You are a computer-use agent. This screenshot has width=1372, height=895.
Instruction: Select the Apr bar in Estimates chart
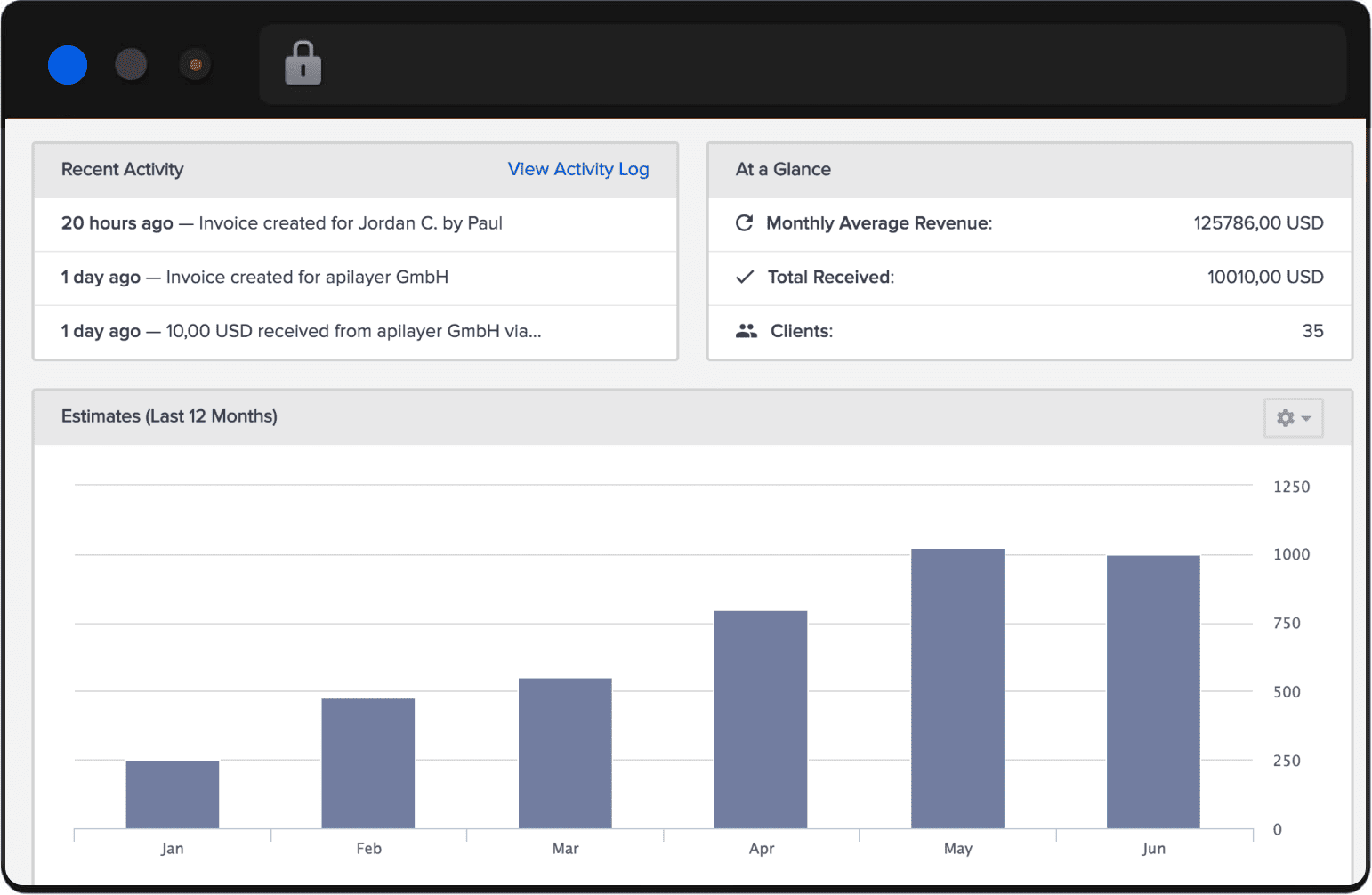coord(761,720)
